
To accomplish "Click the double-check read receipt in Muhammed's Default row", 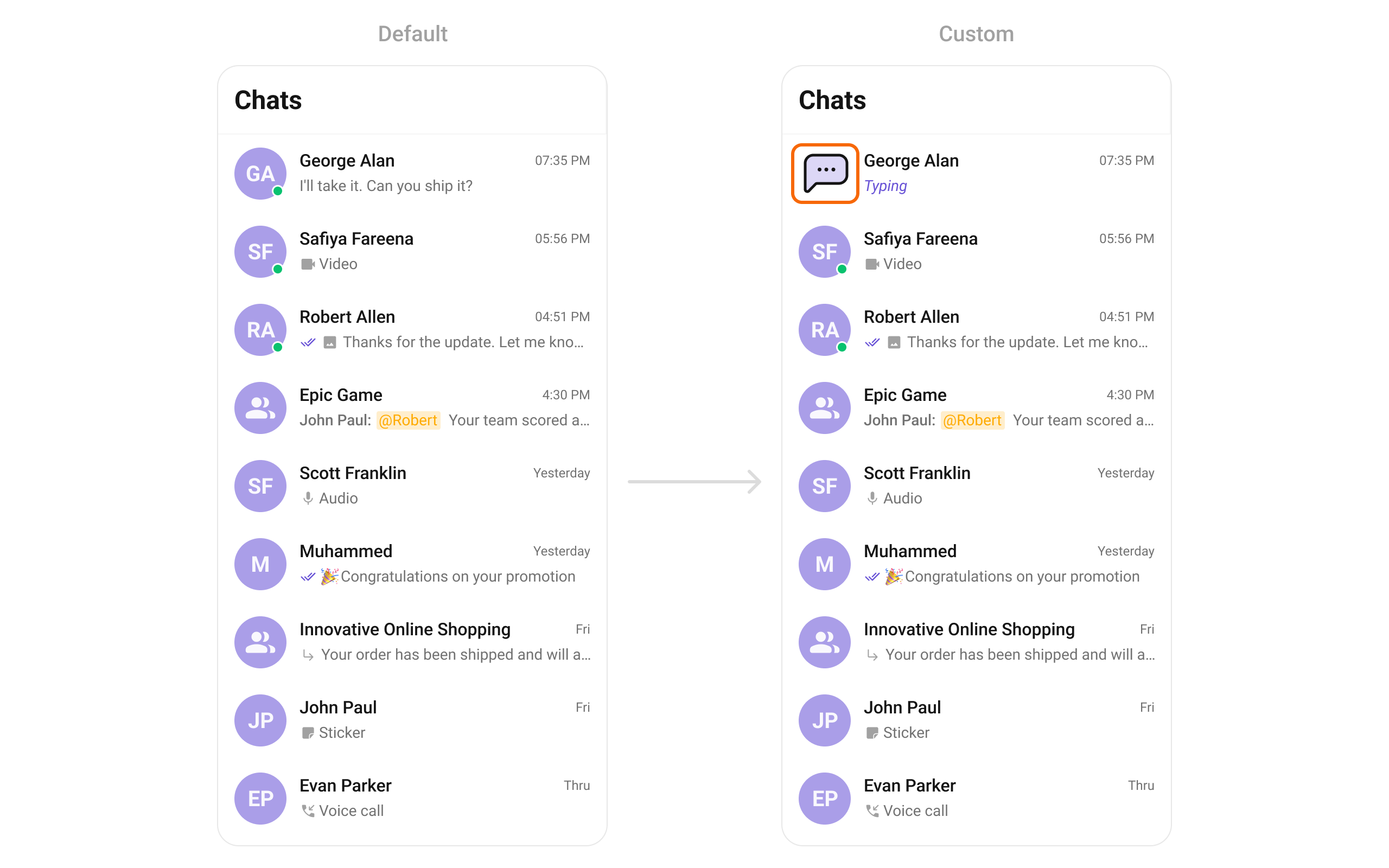I will (x=308, y=576).
